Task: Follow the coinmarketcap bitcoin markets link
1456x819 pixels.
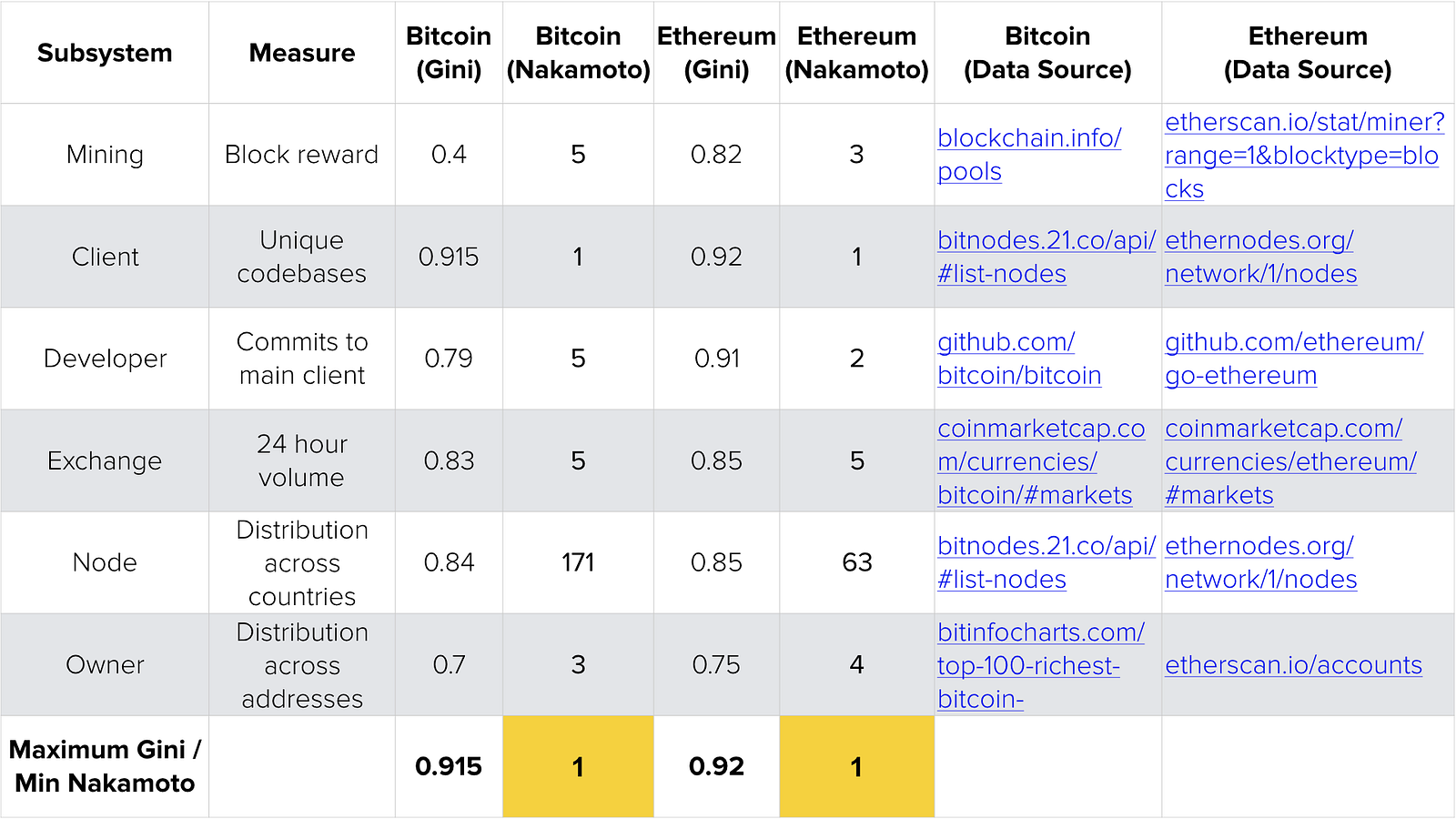Action: coord(1040,430)
